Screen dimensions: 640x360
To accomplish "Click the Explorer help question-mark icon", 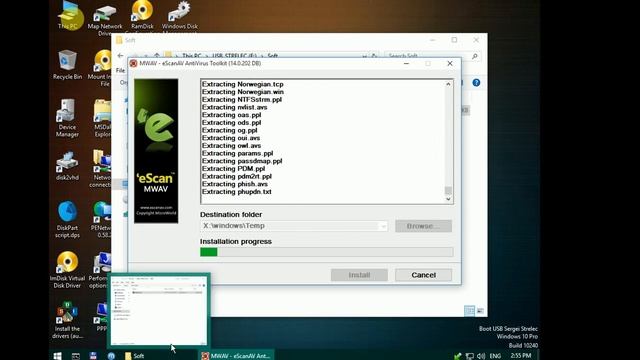I will point(476,83).
